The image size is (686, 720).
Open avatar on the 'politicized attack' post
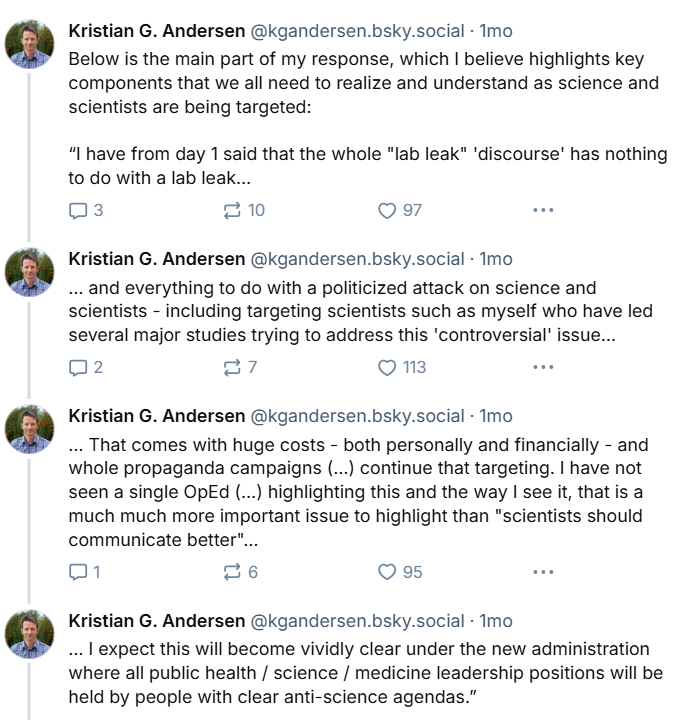coord(29,272)
